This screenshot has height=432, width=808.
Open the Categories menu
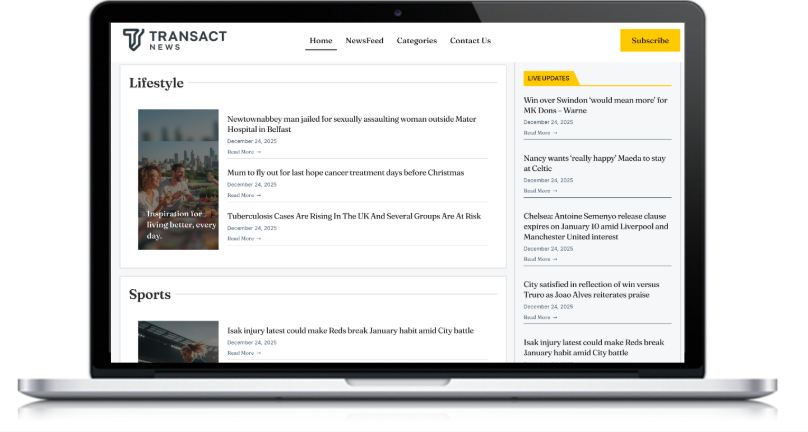[x=416, y=41]
